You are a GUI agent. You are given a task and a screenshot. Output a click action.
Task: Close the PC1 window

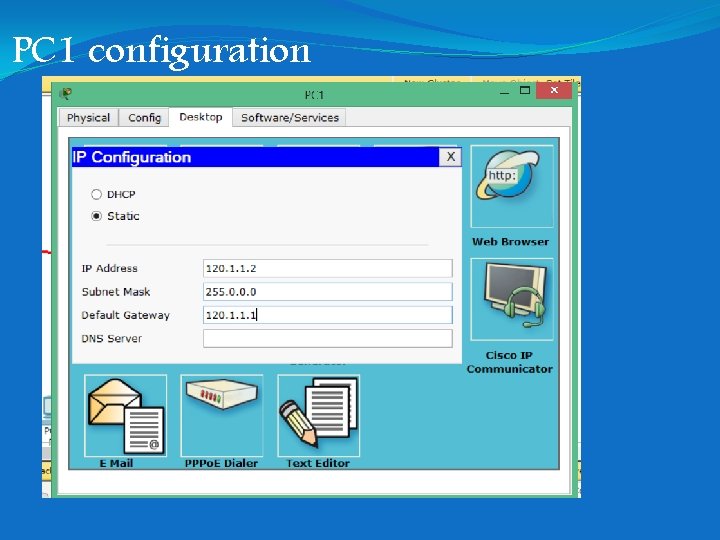click(554, 90)
